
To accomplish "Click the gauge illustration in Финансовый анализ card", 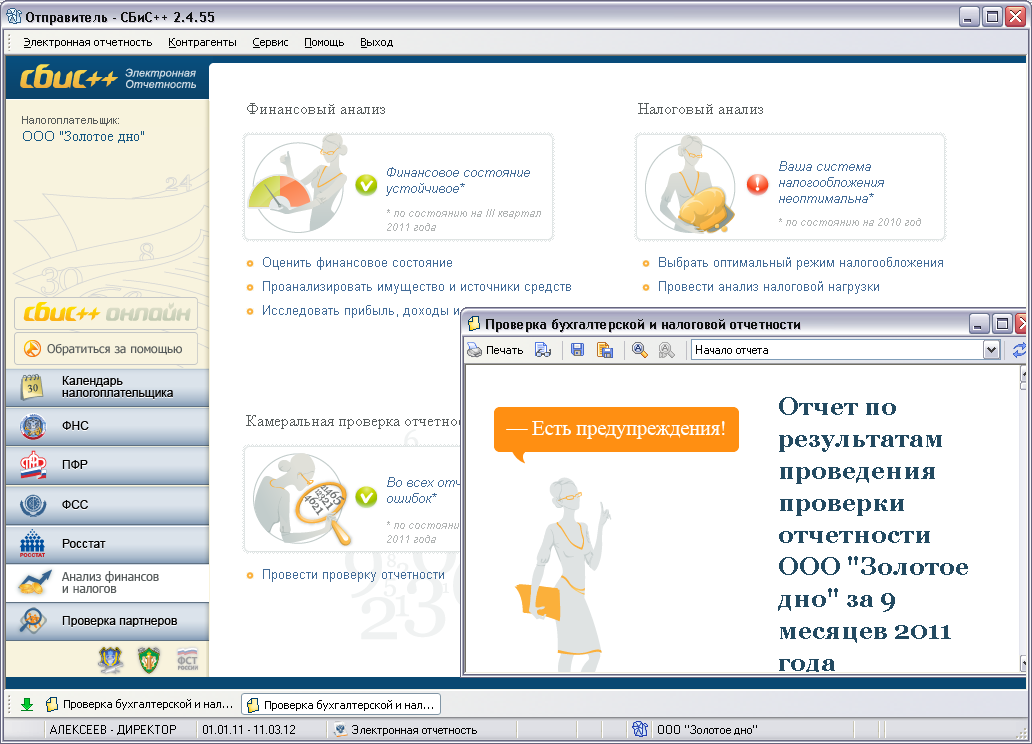I will click(x=297, y=186).
